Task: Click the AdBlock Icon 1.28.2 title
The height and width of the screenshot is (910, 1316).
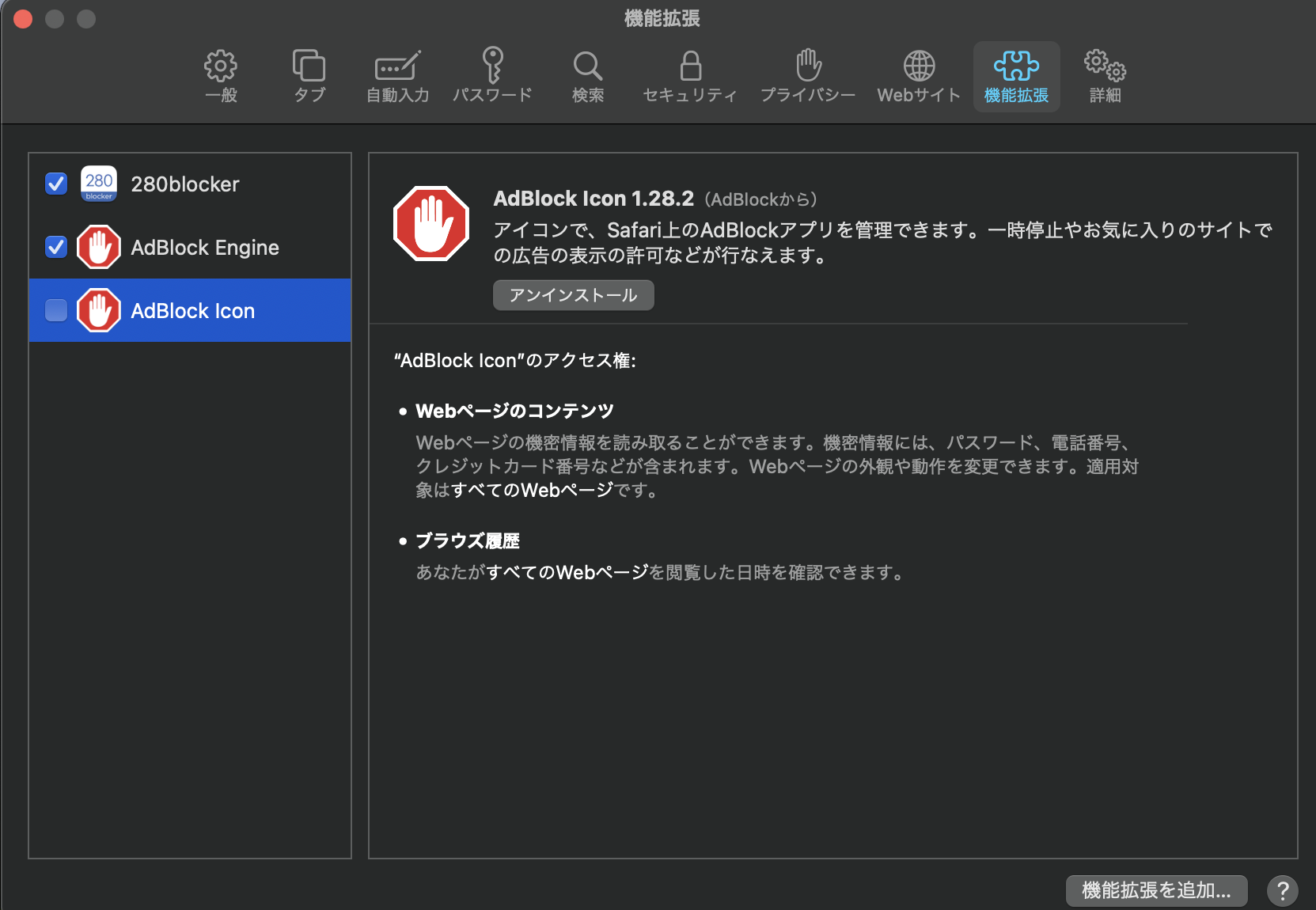Action: (x=594, y=199)
